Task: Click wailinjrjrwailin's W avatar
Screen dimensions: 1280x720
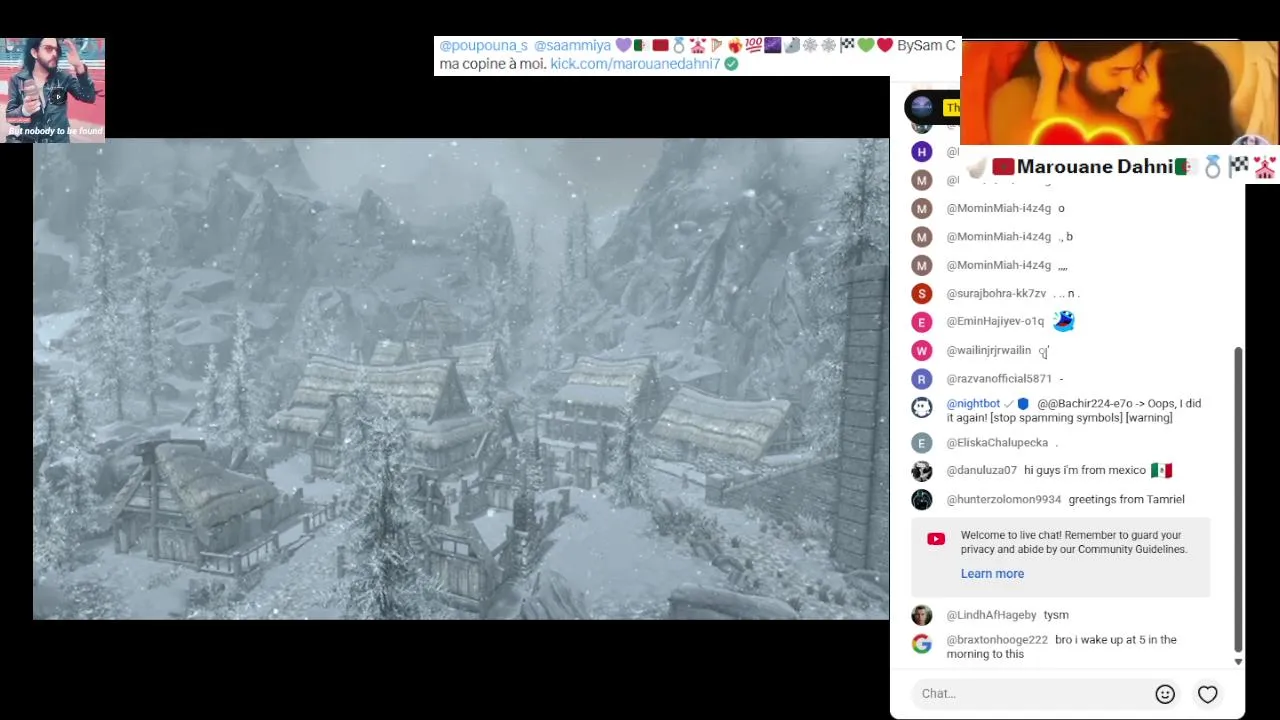Action: (x=922, y=351)
